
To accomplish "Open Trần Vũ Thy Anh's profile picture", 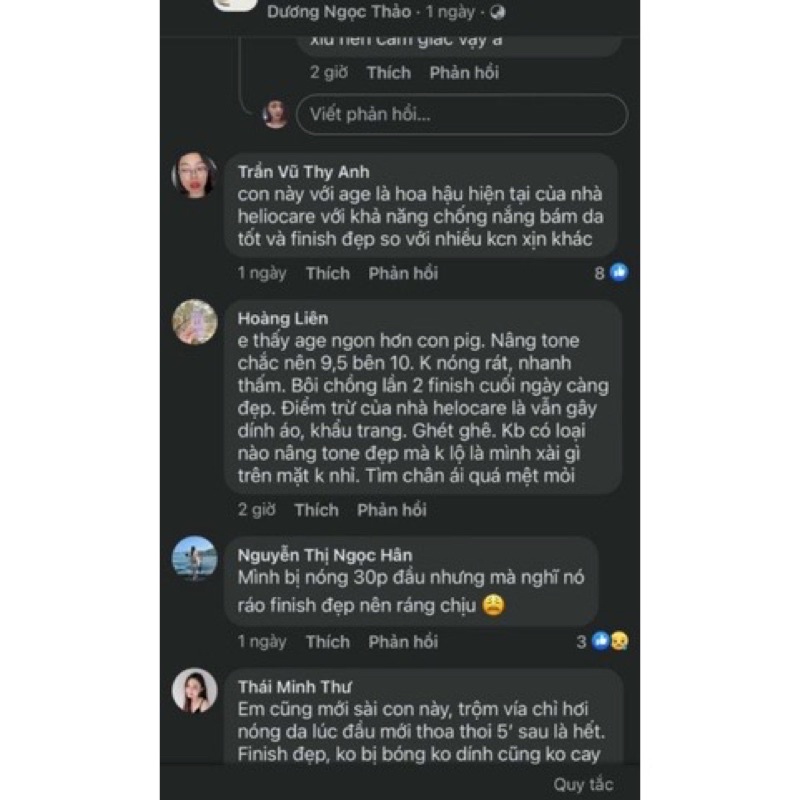I will 195,176.
